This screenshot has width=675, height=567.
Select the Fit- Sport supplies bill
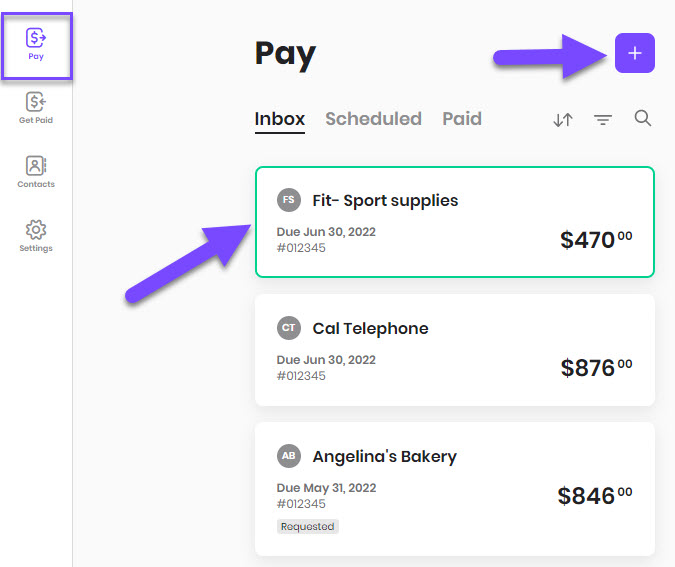pyautogui.click(x=455, y=222)
